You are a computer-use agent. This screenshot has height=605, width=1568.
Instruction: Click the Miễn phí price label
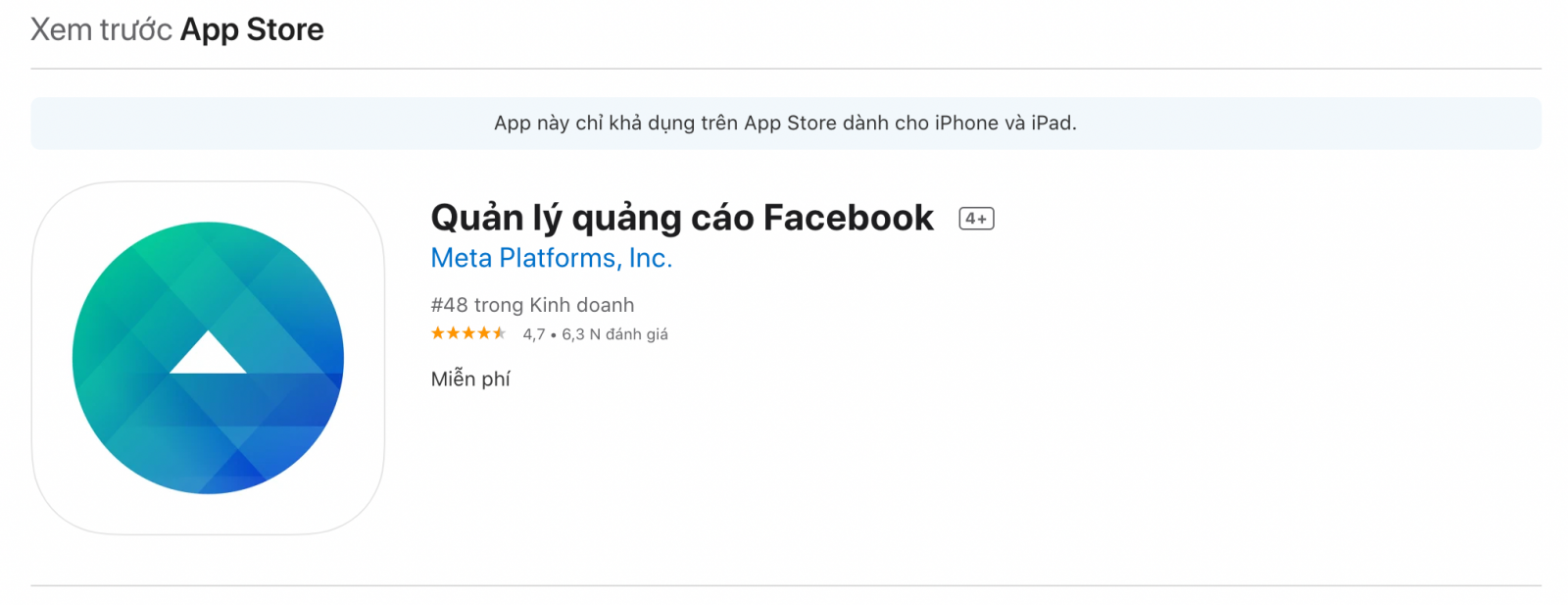pyautogui.click(x=470, y=378)
